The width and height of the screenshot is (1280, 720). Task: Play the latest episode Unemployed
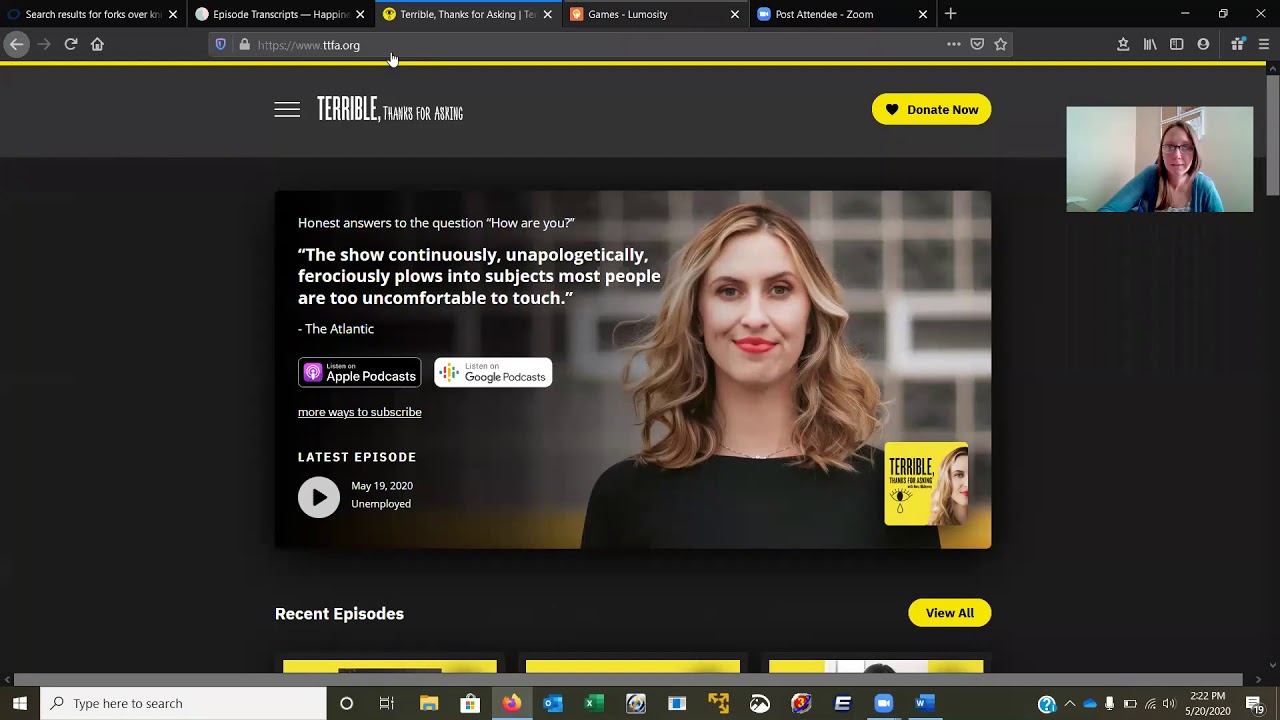pyautogui.click(x=319, y=497)
